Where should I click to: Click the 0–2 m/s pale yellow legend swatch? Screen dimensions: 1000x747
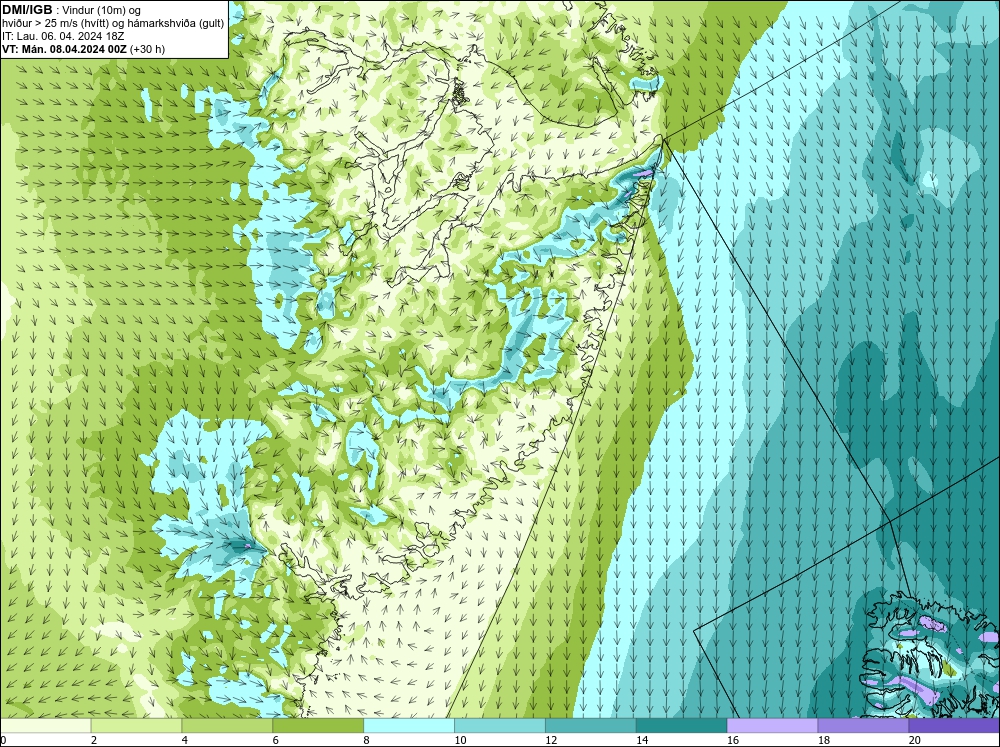[45, 726]
